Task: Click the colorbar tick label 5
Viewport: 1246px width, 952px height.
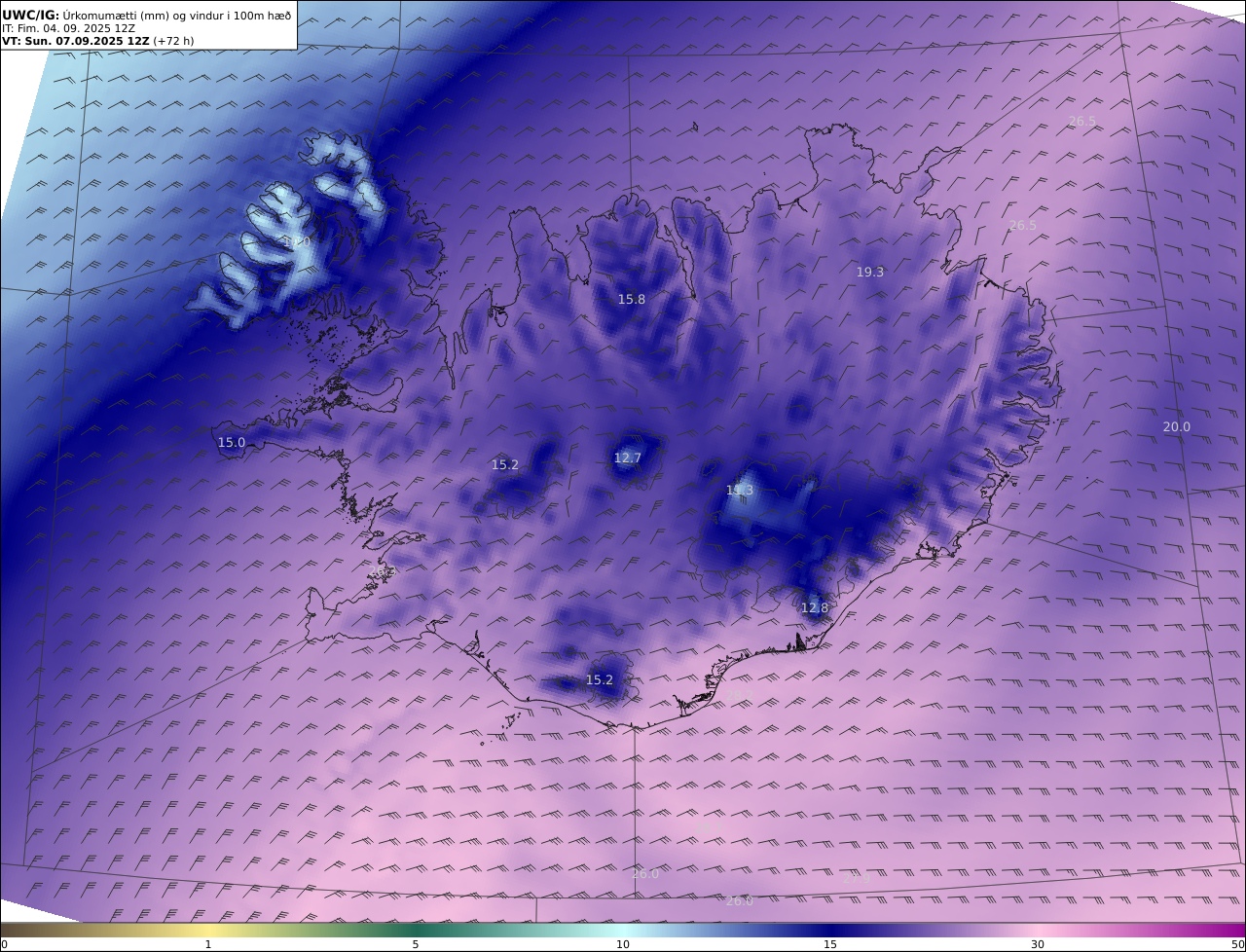Action: pyautogui.click(x=416, y=944)
